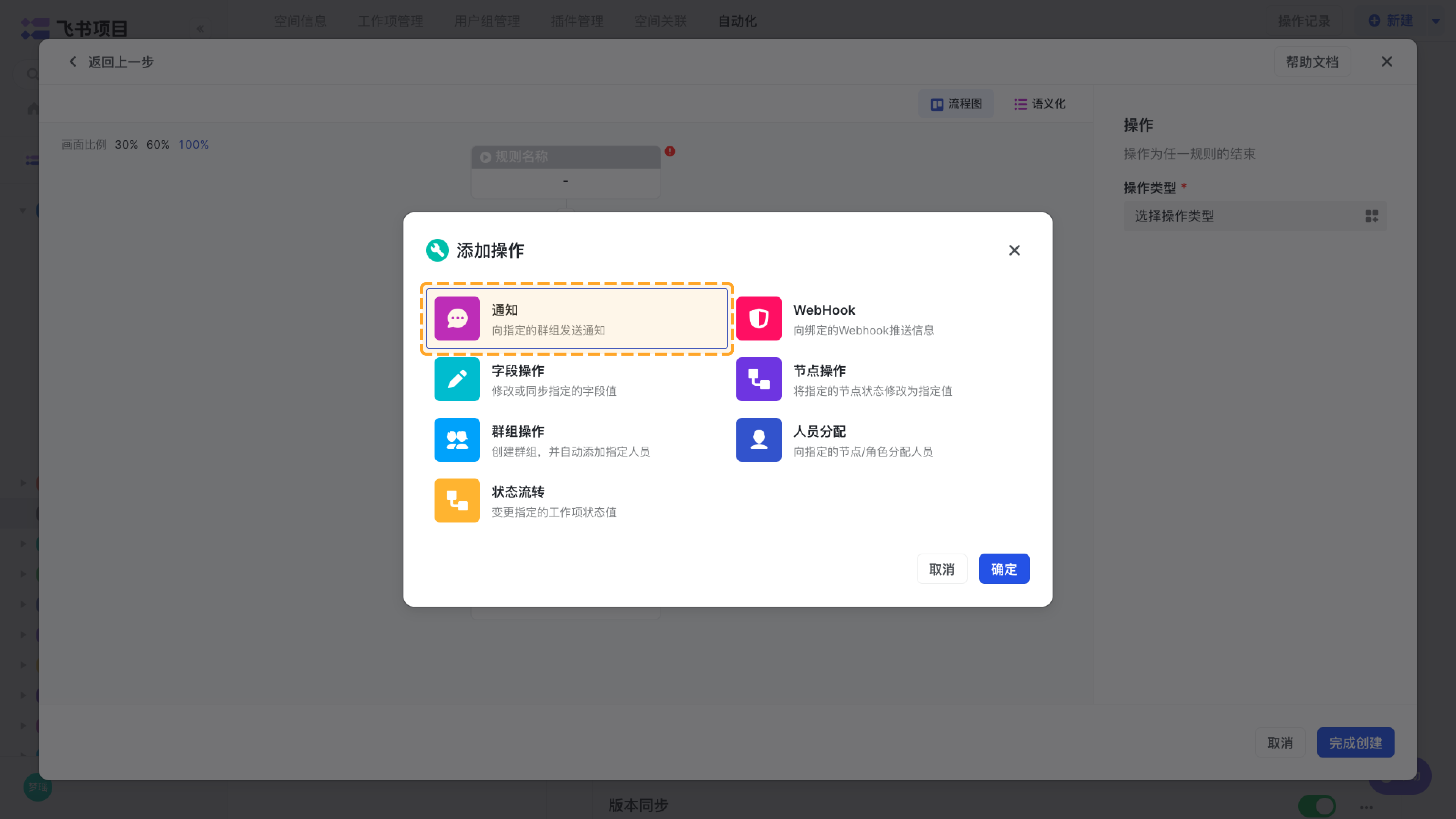Select the 节点操作 node icon

(758, 379)
